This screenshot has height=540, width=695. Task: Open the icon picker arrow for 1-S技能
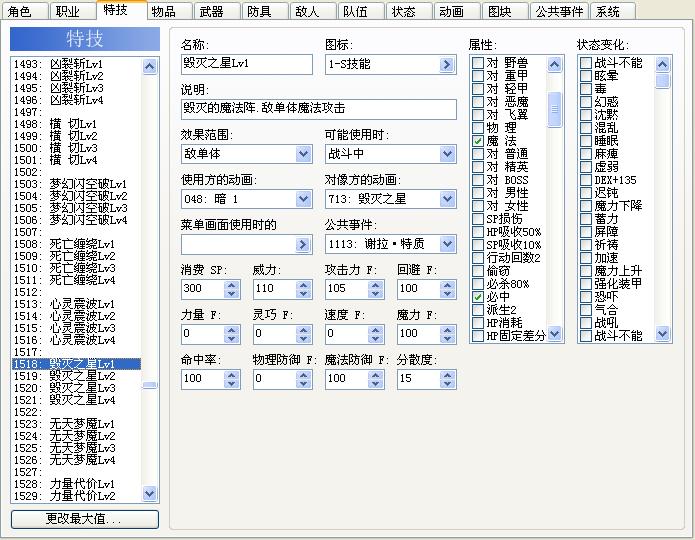tap(447, 65)
